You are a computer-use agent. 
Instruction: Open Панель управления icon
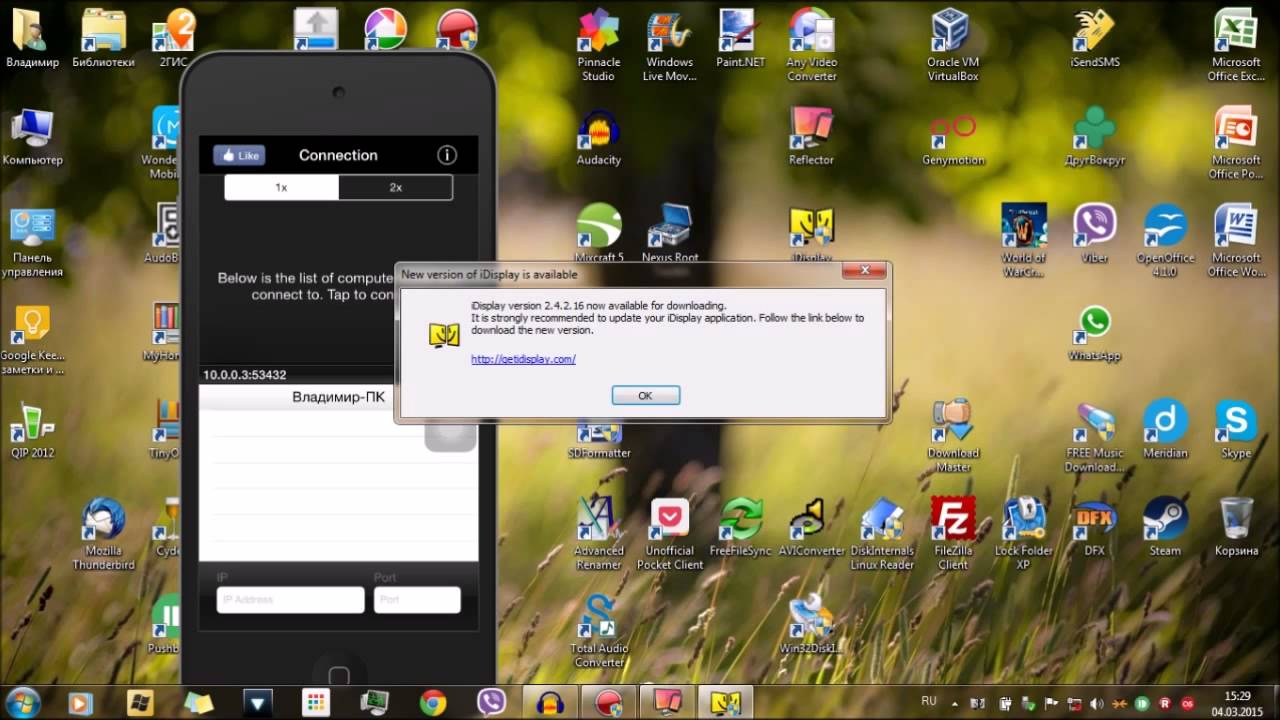[32, 242]
